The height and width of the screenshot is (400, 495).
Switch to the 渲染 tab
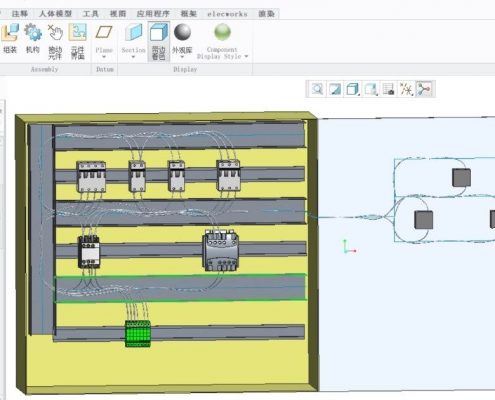click(x=266, y=14)
